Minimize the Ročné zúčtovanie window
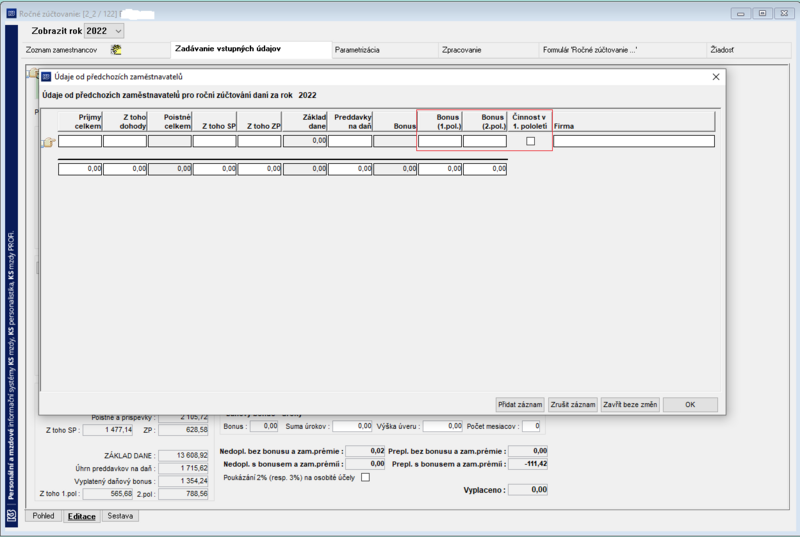Image resolution: width=800 pixels, height=537 pixels. [x=740, y=13]
